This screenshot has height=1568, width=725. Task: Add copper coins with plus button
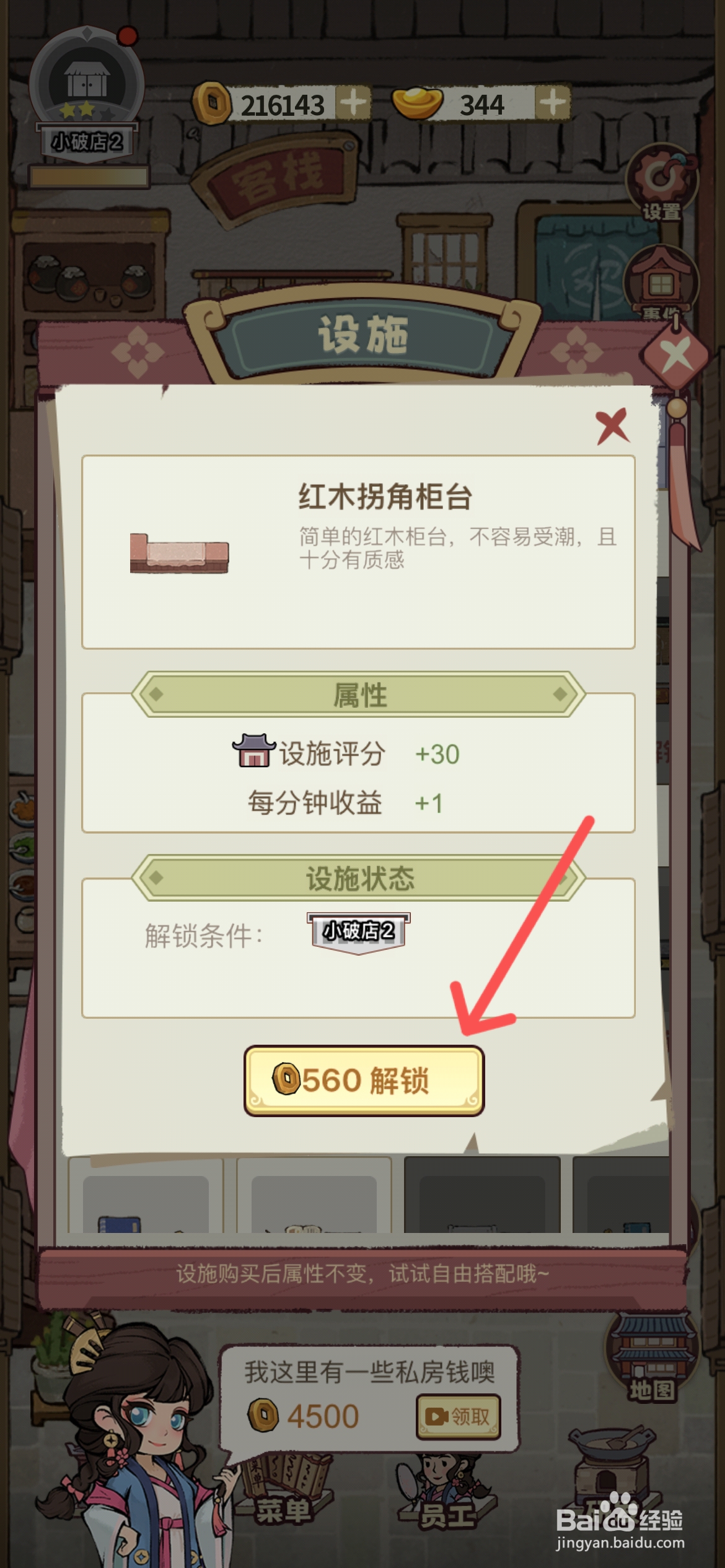[353, 102]
